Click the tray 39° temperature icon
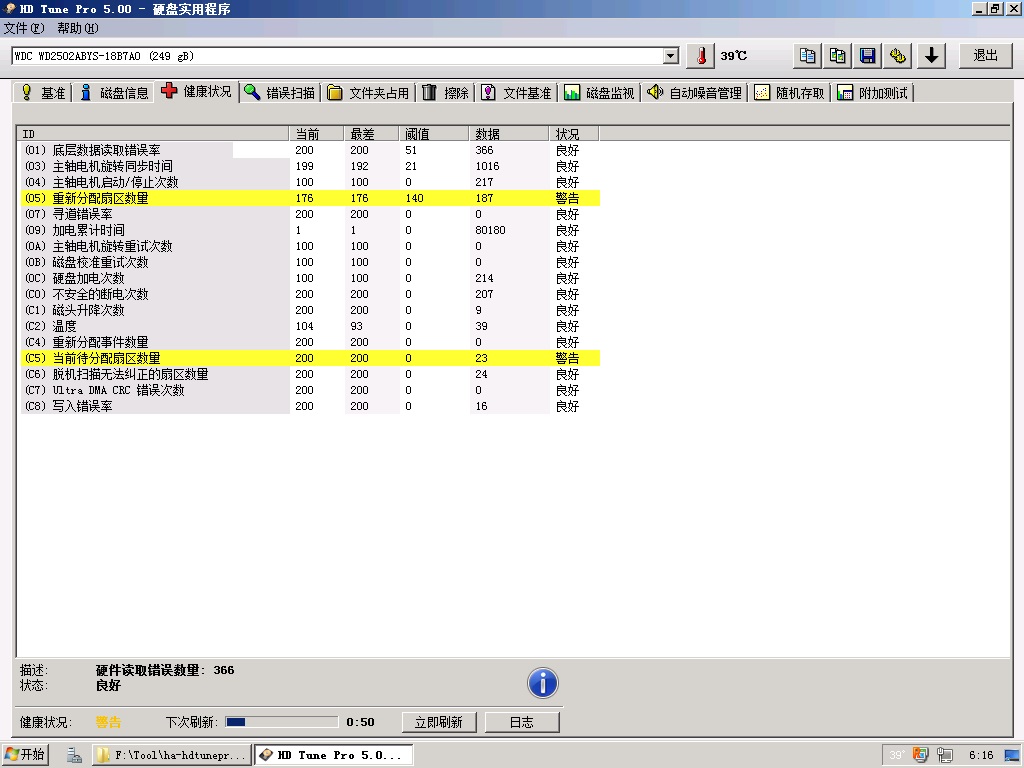Screen dimensions: 1024x768 pyautogui.click(x=897, y=756)
